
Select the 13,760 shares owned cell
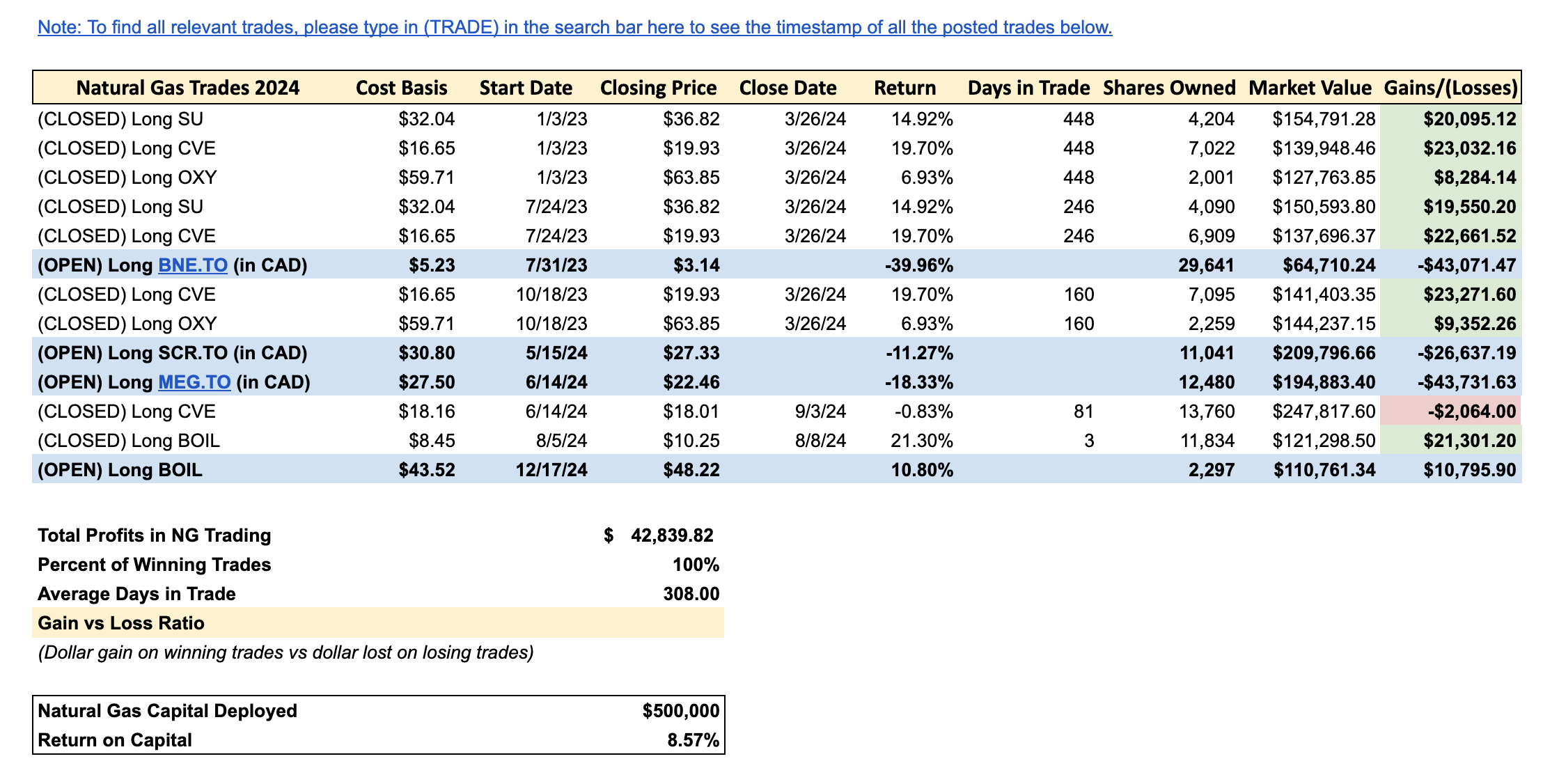[1207, 411]
